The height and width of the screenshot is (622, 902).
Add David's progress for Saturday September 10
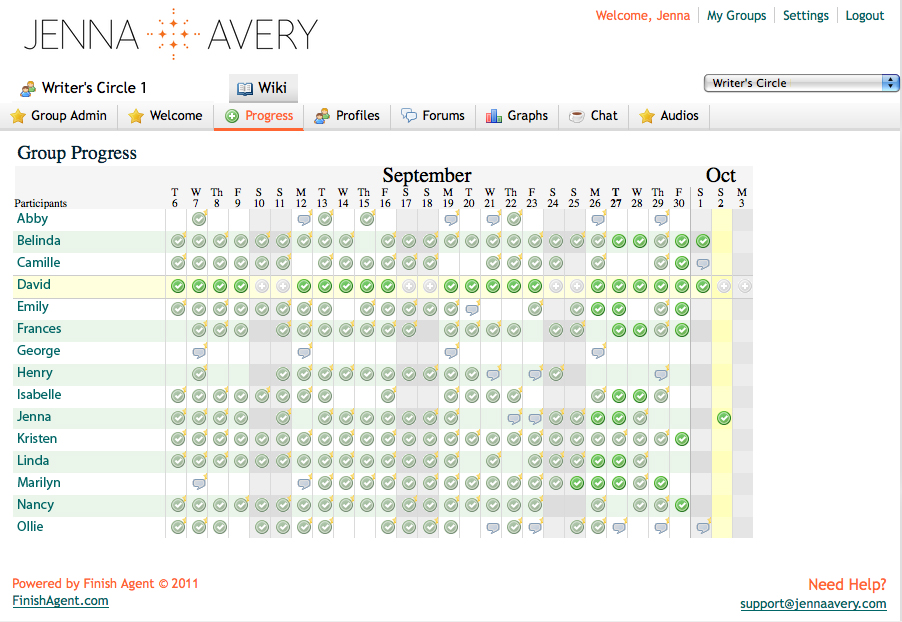point(262,286)
